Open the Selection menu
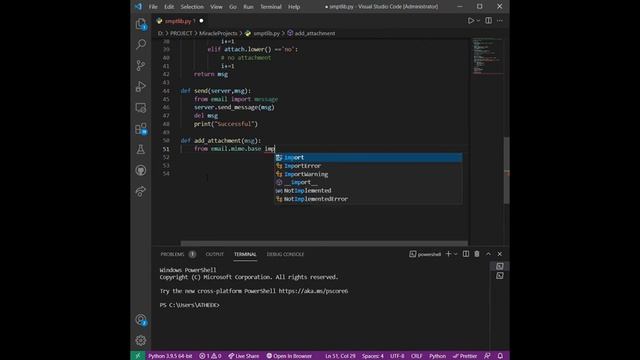Screen dimensions: 640x360 click(192, 7)
